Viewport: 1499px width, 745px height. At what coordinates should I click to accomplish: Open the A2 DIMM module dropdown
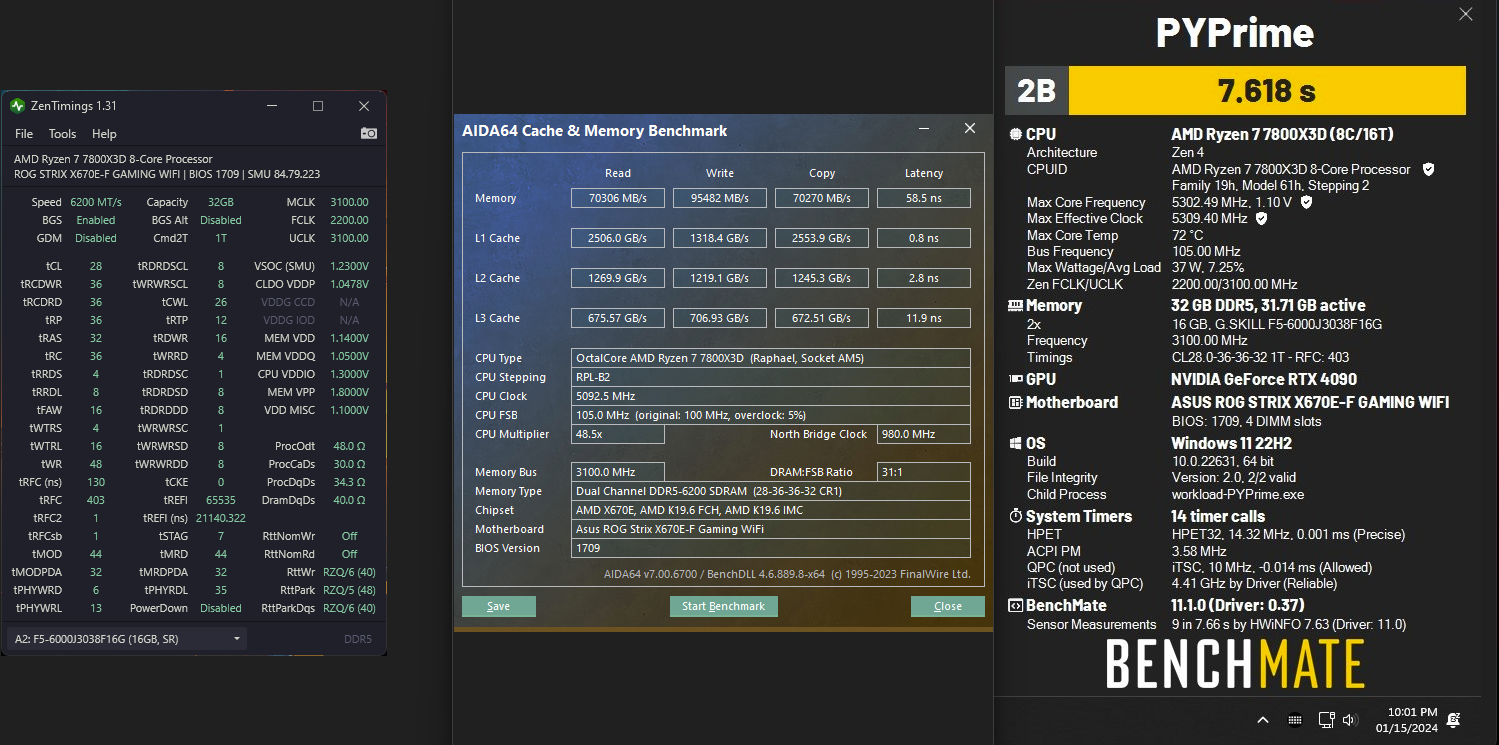(x=126, y=638)
